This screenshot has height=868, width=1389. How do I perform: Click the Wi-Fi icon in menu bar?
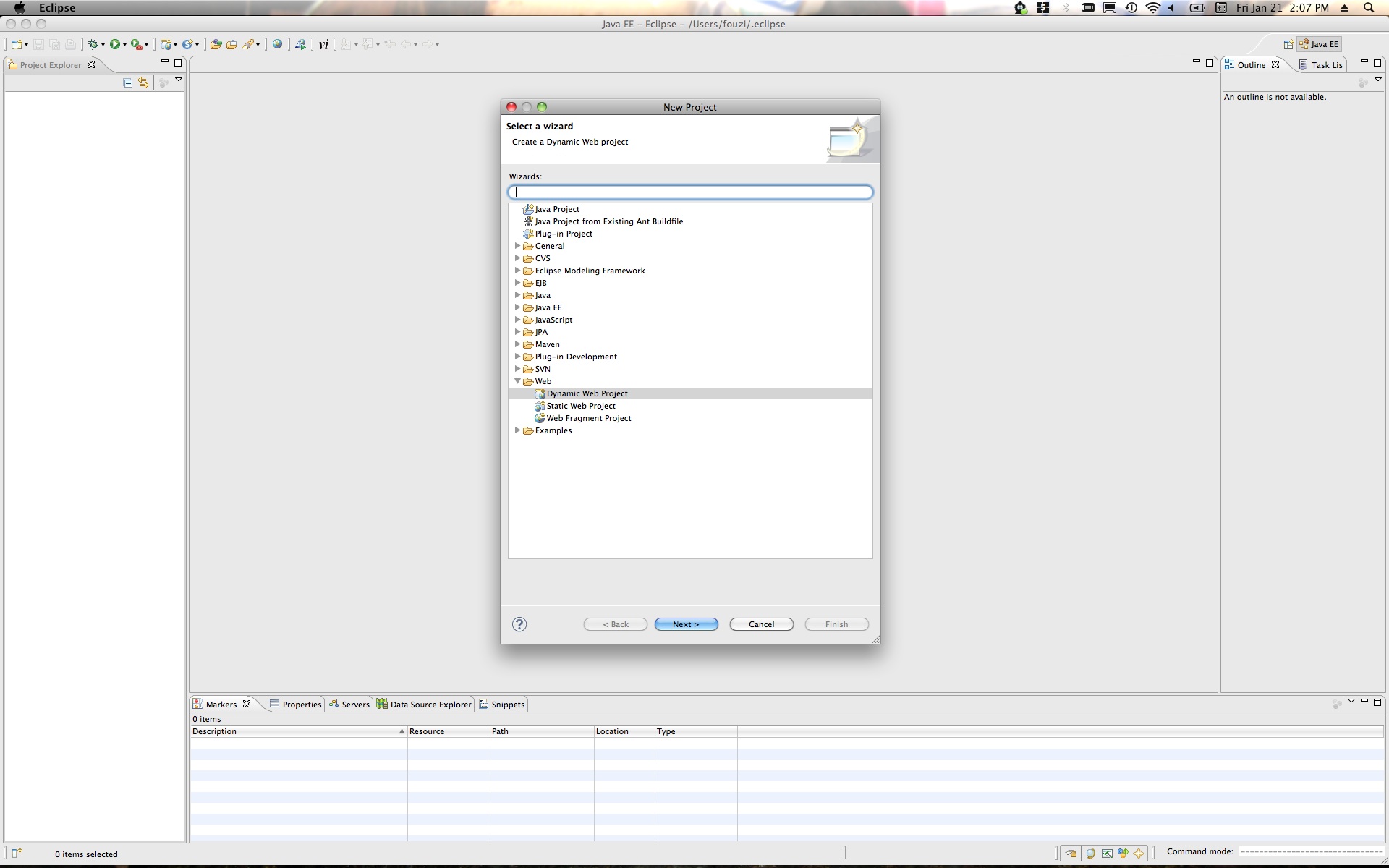pyautogui.click(x=1153, y=8)
